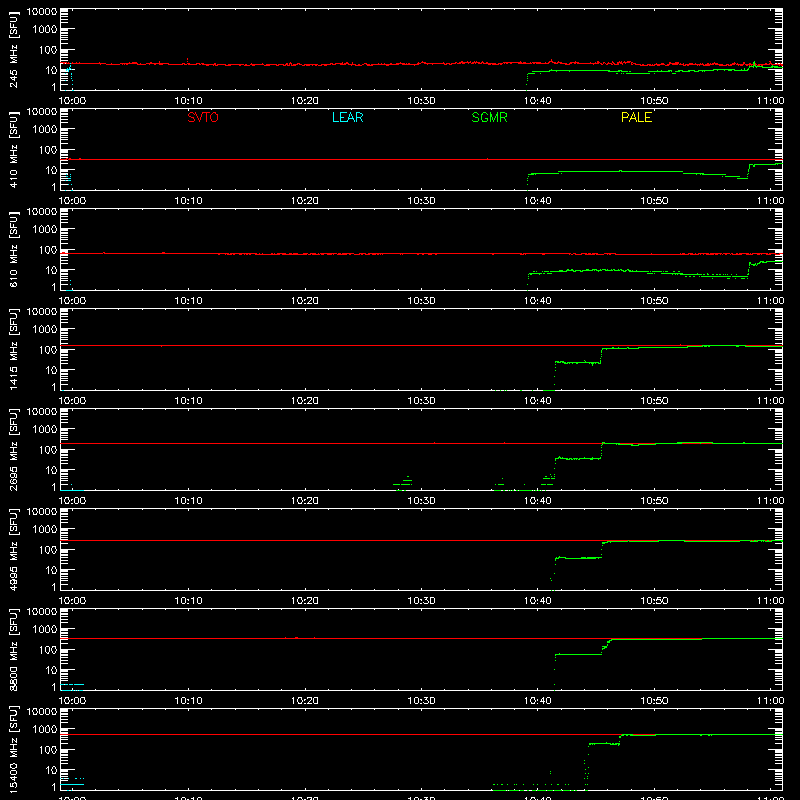Click the 100 tick value on the 410 MHz axis

click(47, 149)
